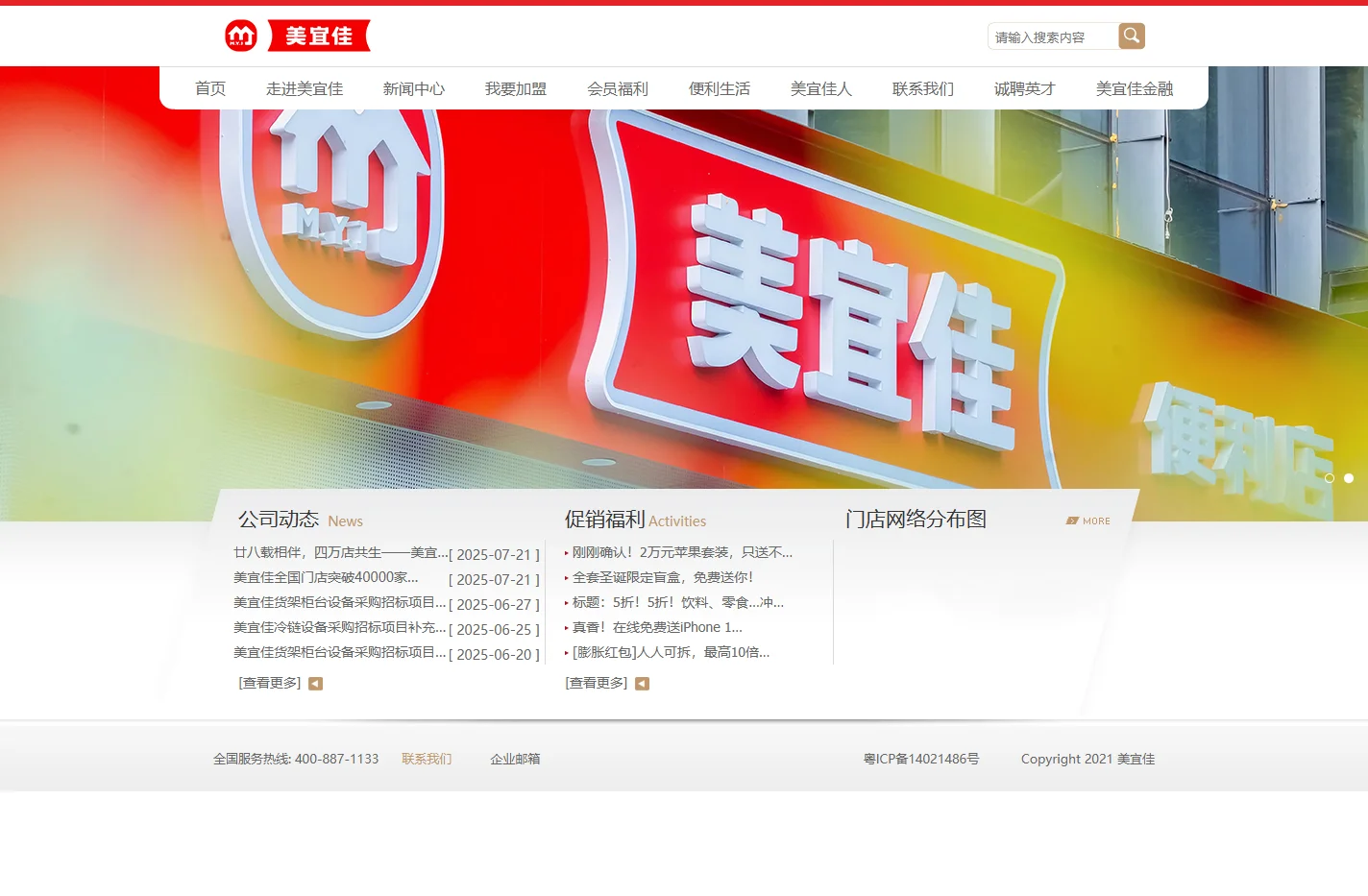1368x896 pixels.
Task: Open the 新闻中心 menu item
Action: (414, 88)
